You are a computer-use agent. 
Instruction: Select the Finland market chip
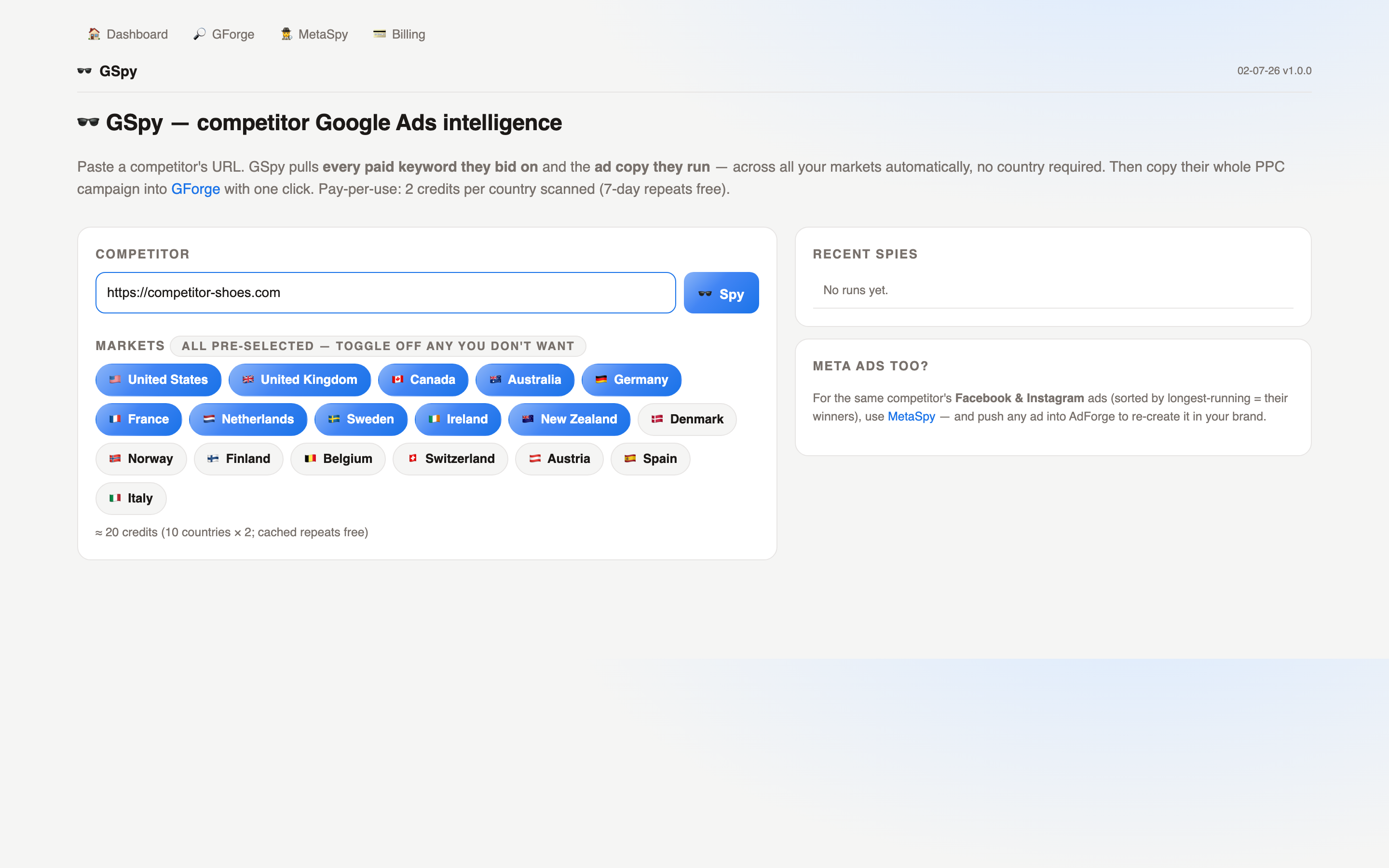click(x=239, y=459)
